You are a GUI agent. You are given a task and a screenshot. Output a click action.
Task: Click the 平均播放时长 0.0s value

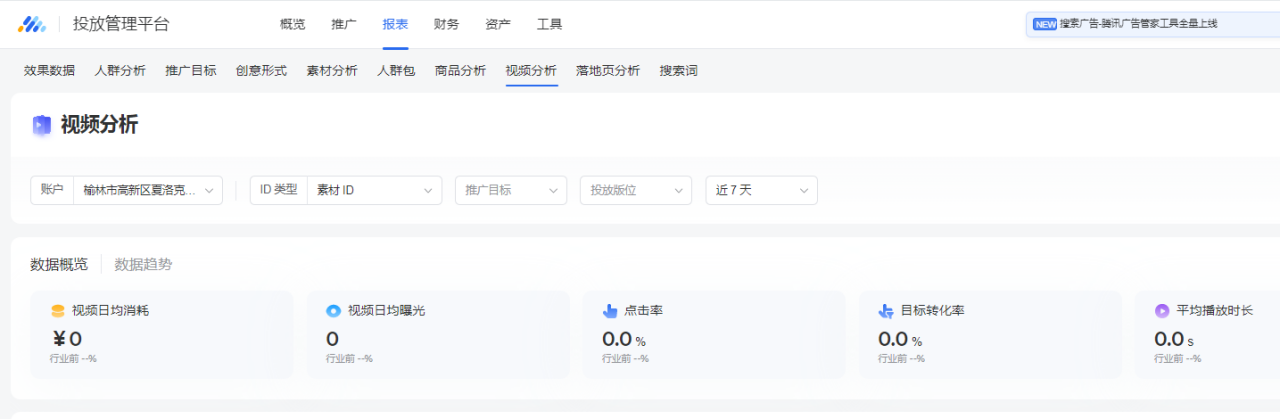pyautogui.click(x=1174, y=339)
